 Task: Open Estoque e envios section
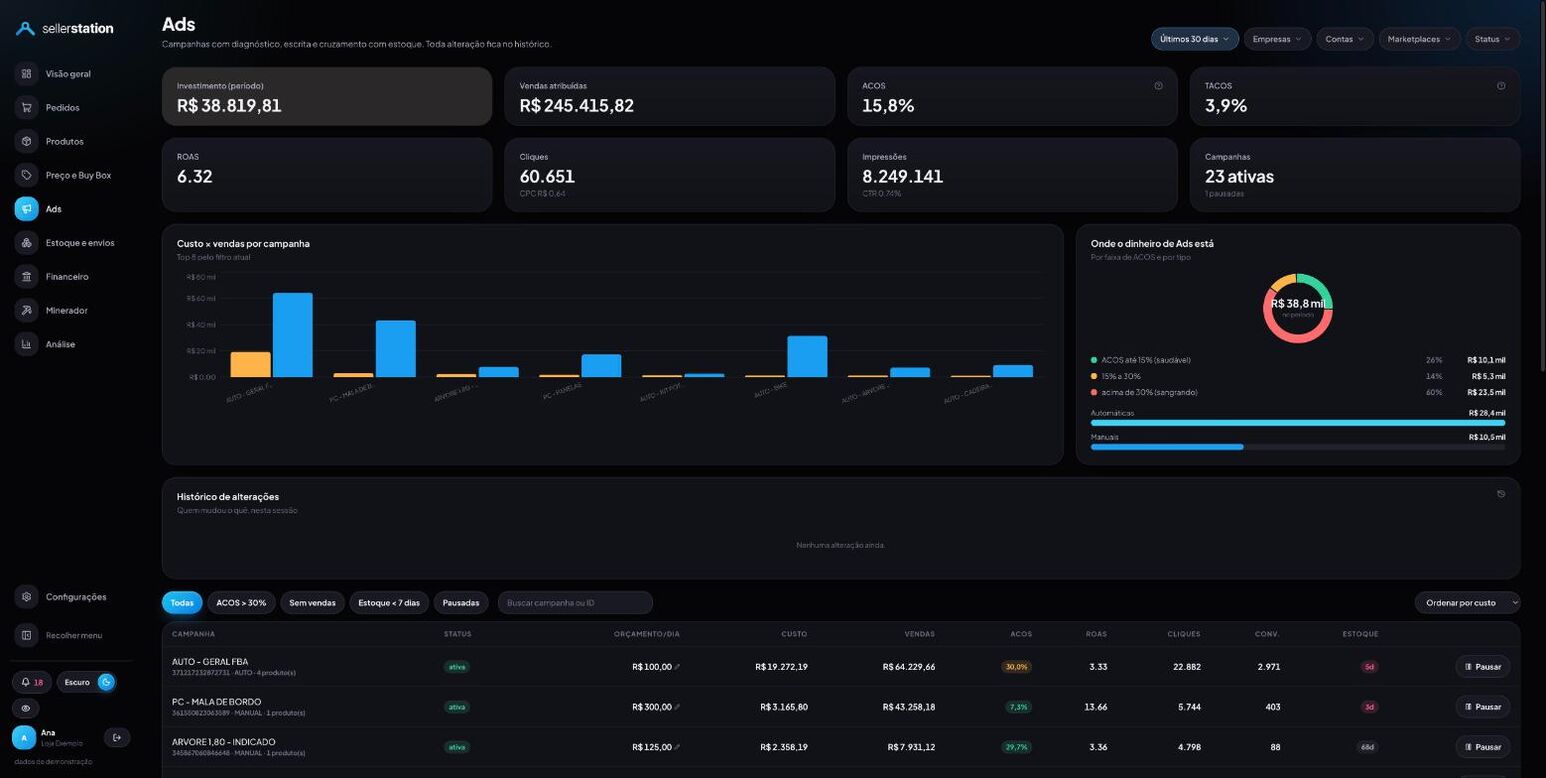click(79, 243)
